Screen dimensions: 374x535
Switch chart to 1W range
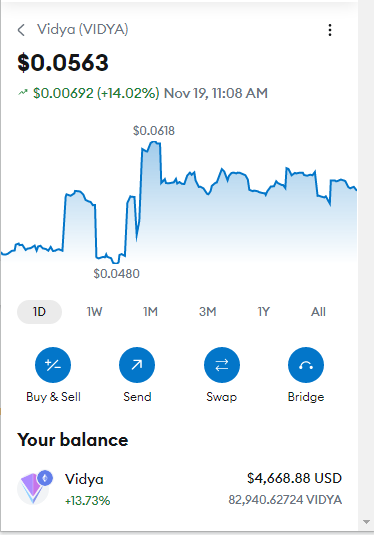[95, 312]
